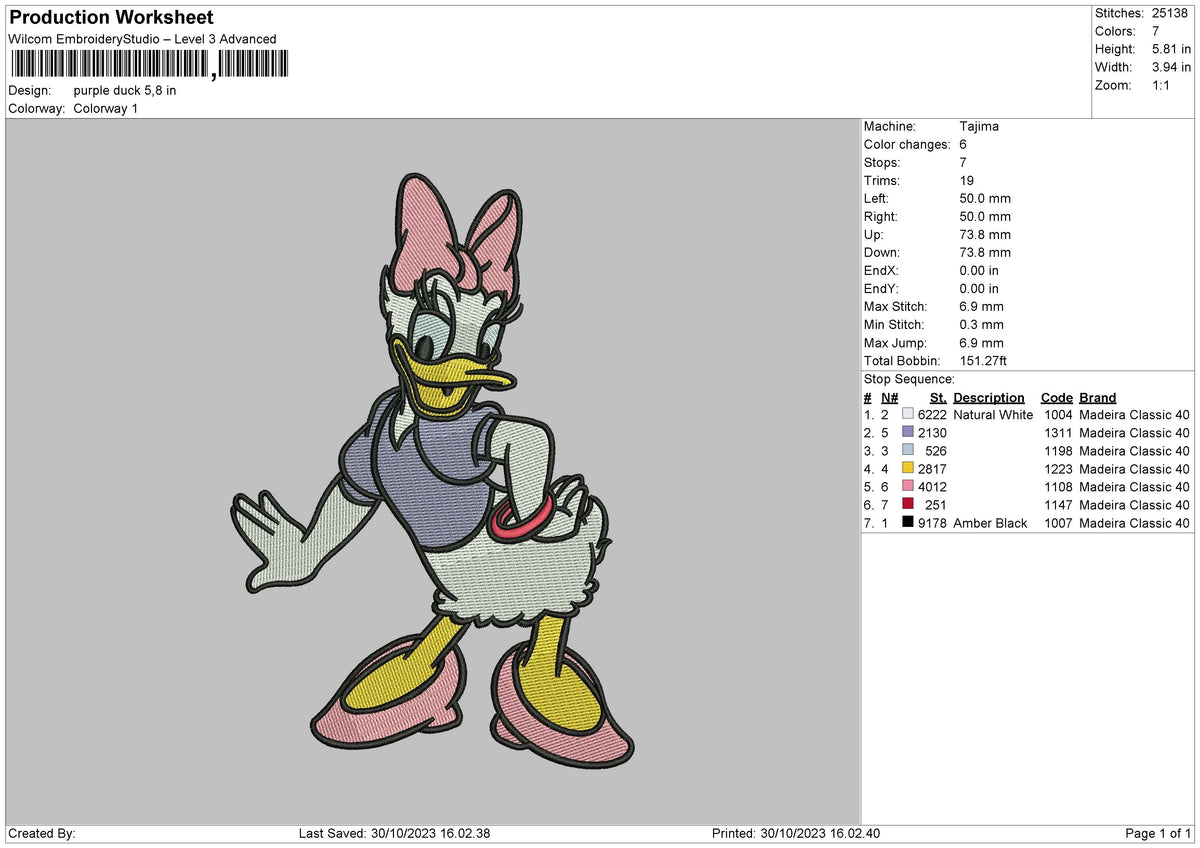Click the 'Wilcom EmbroideryStudio – Level 3 Advanced' text
This screenshot has height=848, width=1200.
(142, 39)
